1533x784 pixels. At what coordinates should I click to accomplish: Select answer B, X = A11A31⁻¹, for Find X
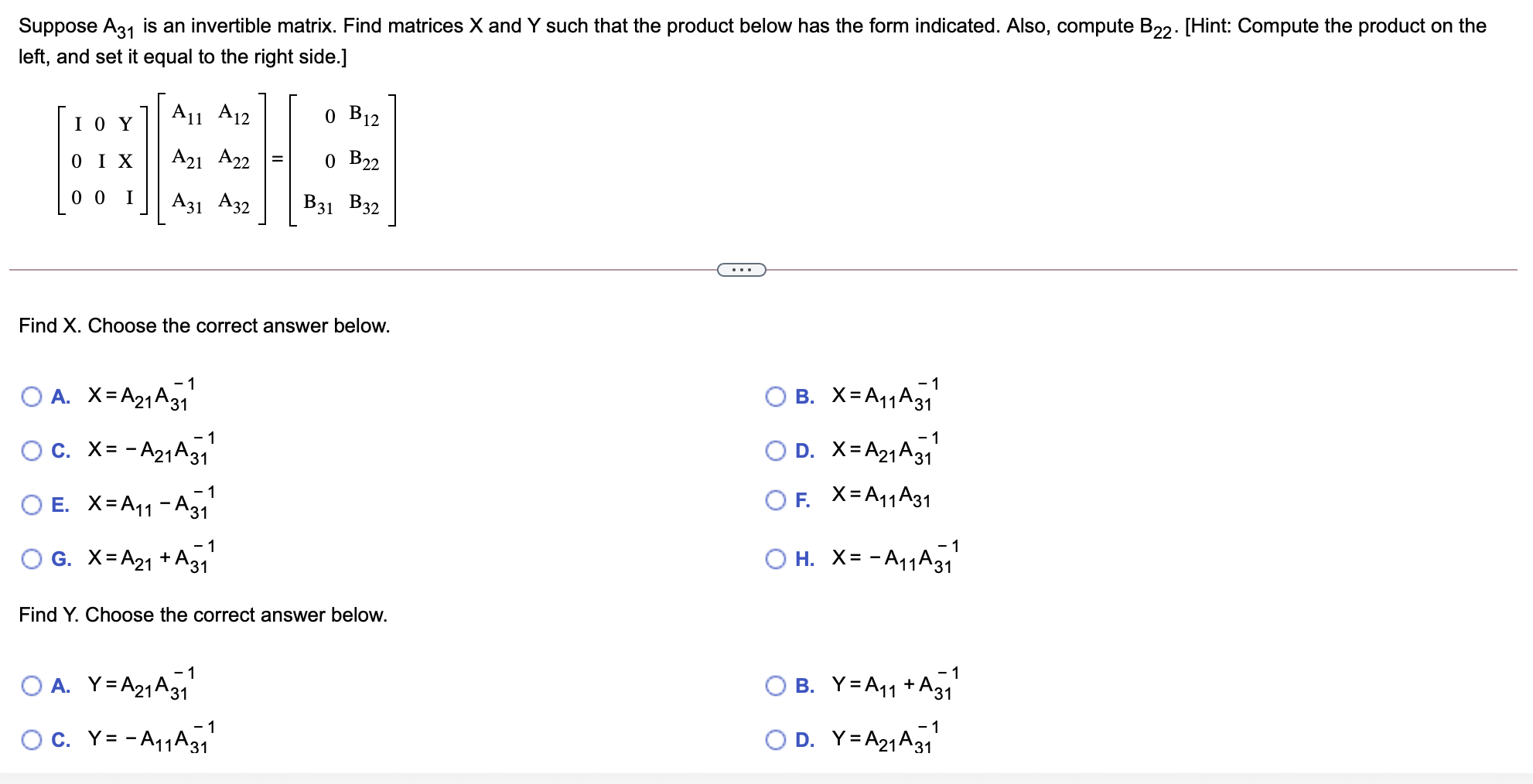[x=776, y=397]
